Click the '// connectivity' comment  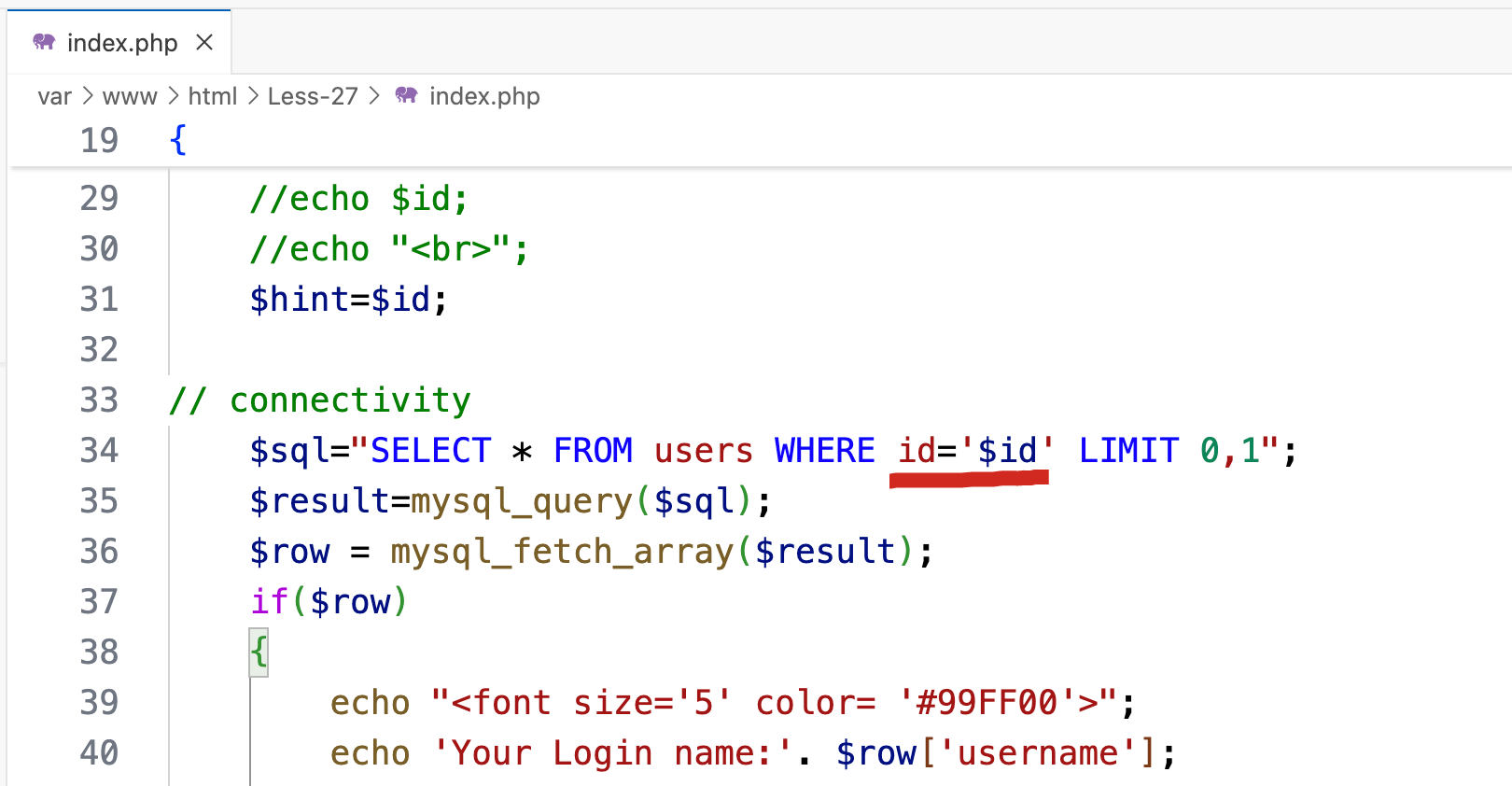[320, 400]
